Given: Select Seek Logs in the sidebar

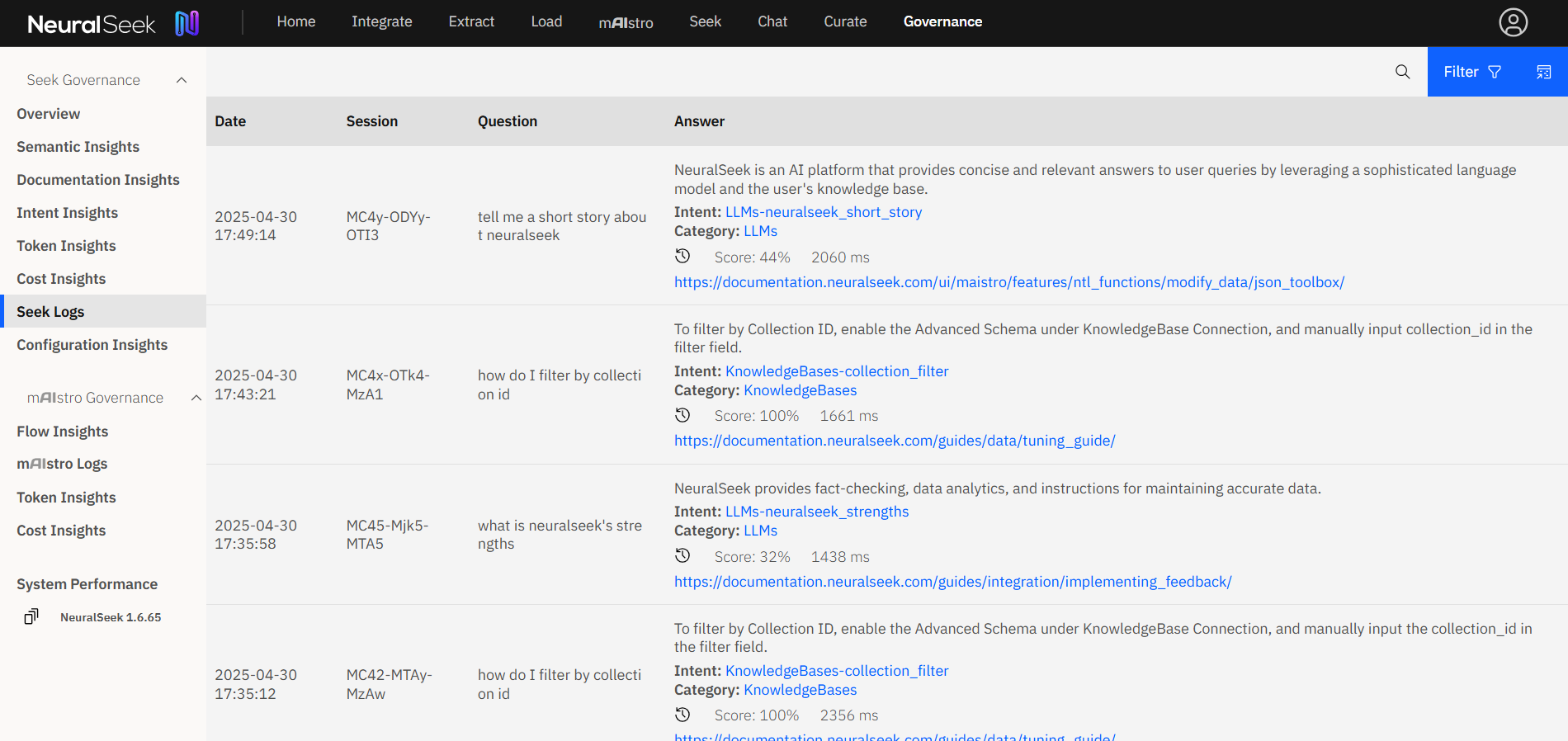Looking at the screenshot, I should point(103,311).
